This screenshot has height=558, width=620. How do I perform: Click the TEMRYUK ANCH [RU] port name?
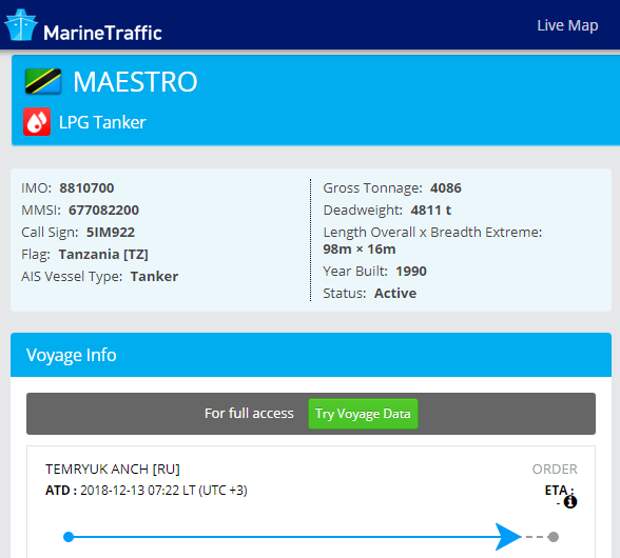[x=113, y=469]
